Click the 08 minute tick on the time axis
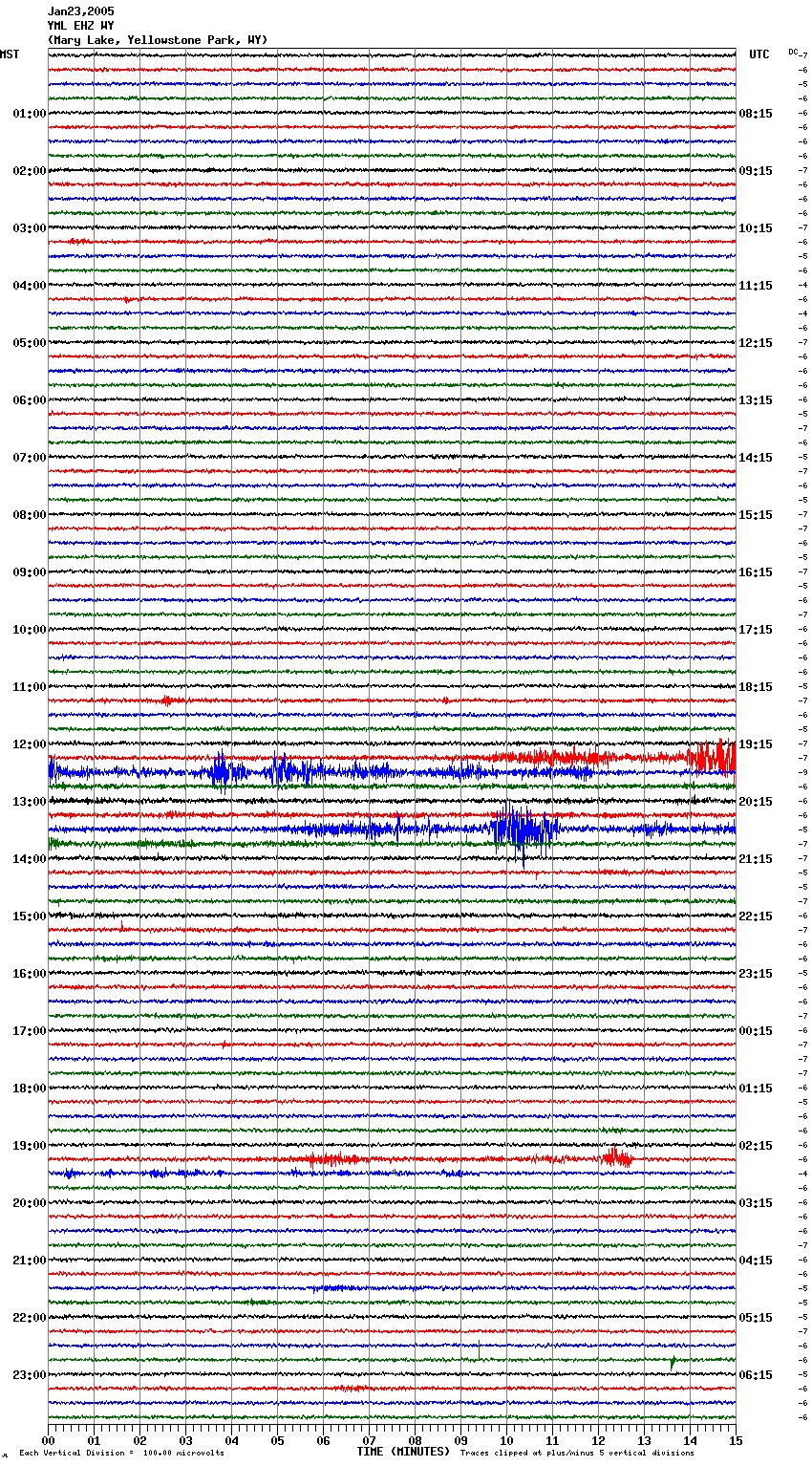The height and width of the screenshot is (1466, 812). 416,1440
